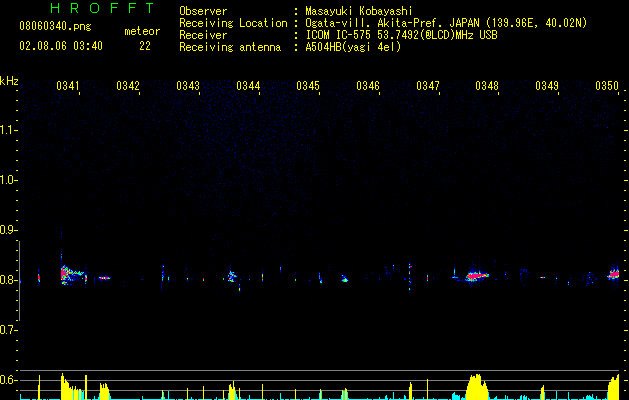Click the meteor count value 22
Screen dimensions: 629x400
tap(145, 46)
